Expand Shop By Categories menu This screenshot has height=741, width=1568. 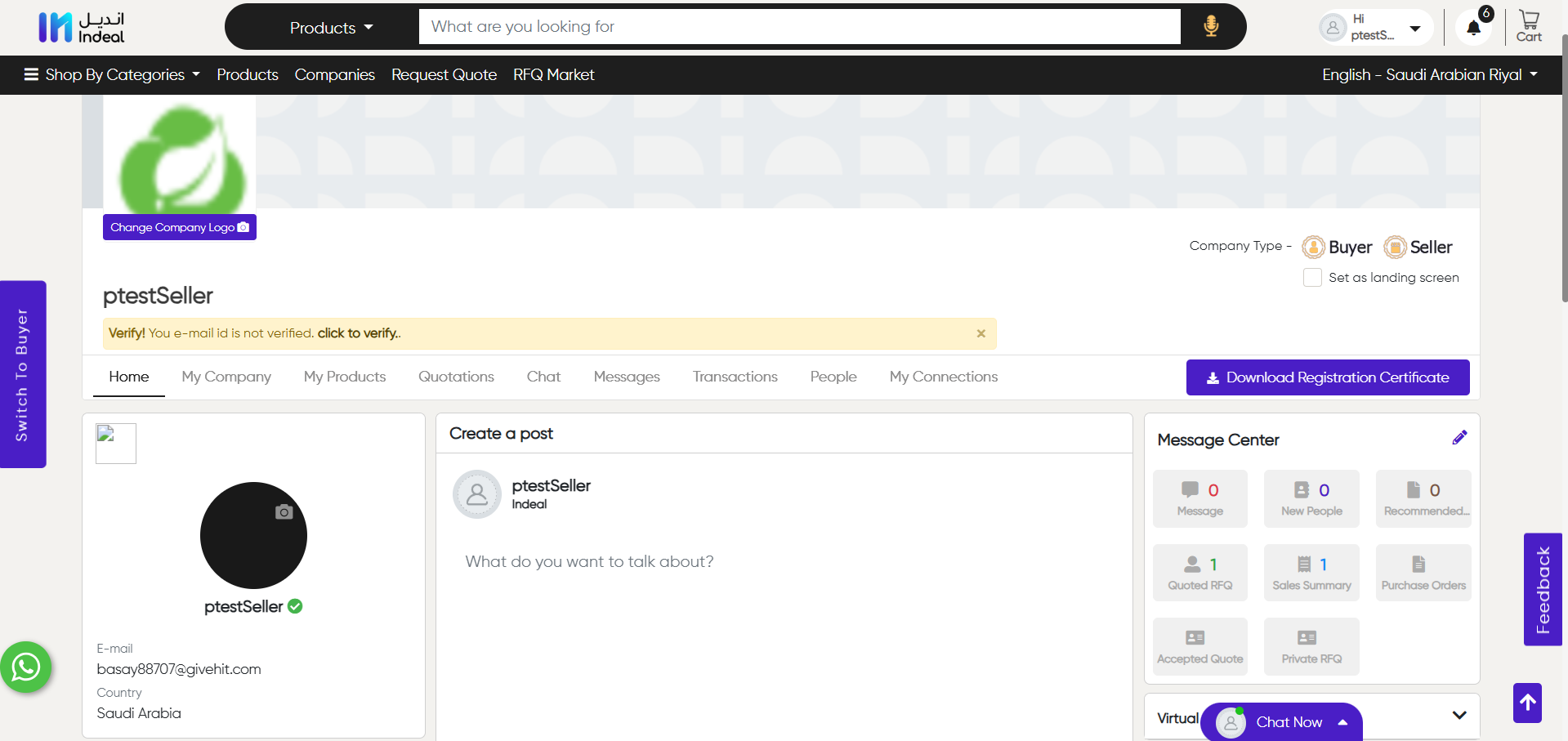113,75
